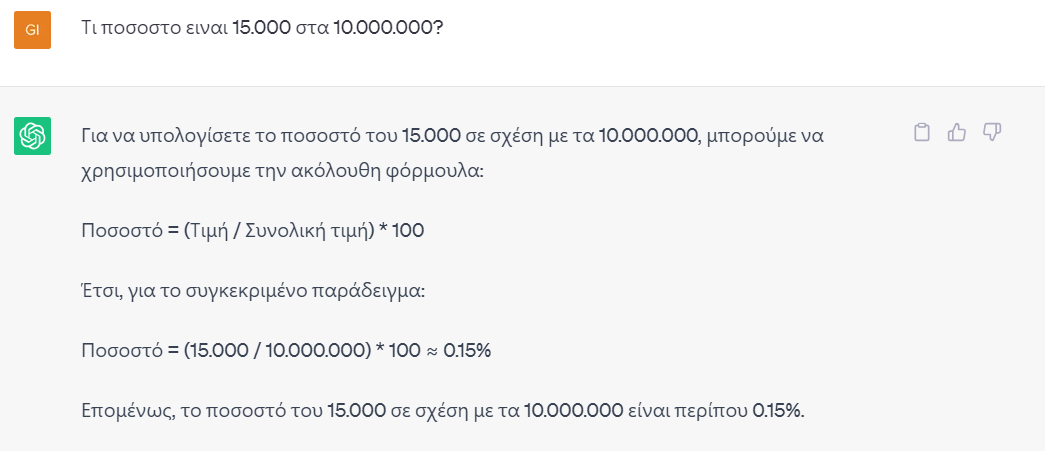Click the user's question text
This screenshot has width=1045, height=451.
pos(262,28)
